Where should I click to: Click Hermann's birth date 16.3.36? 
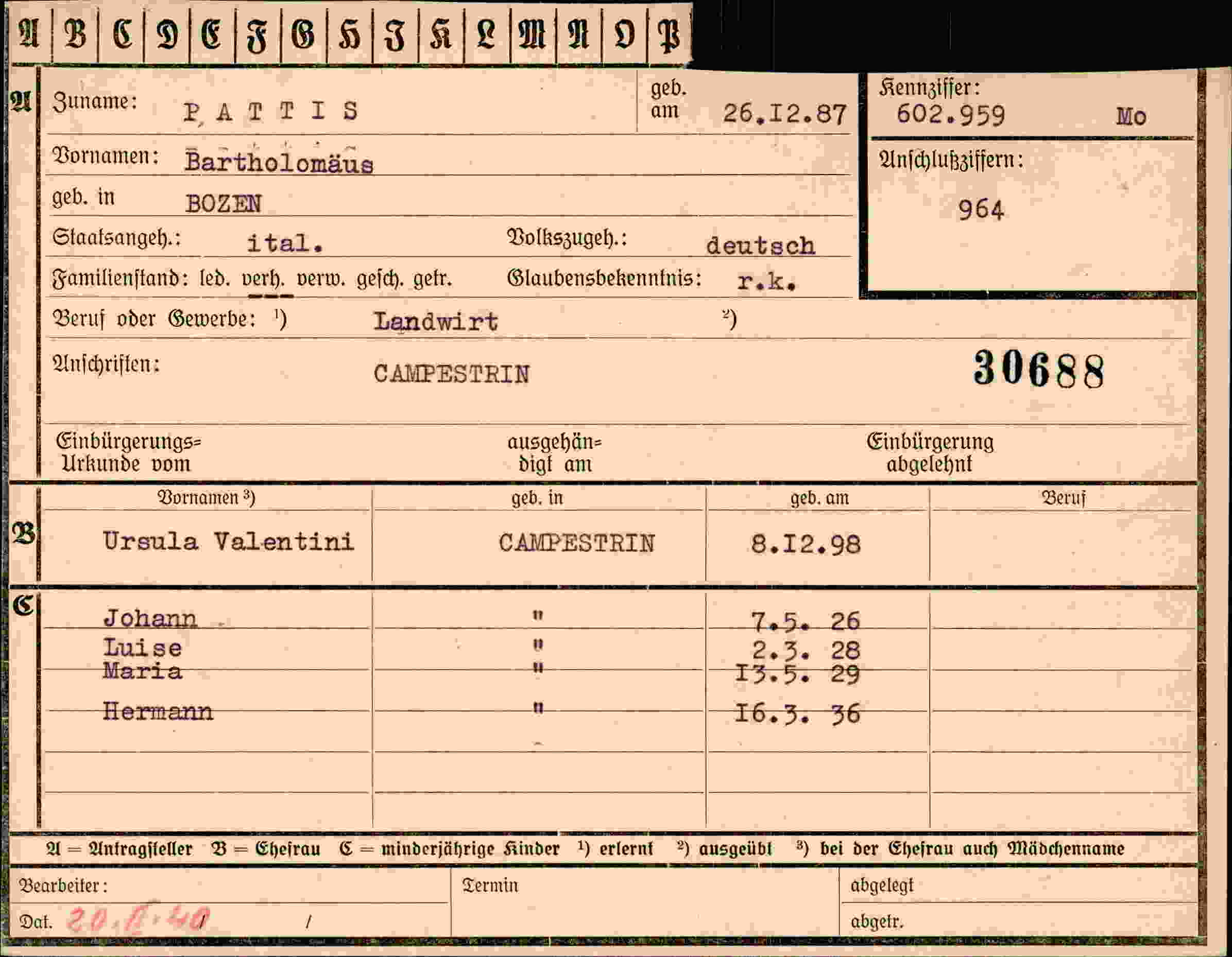(798, 714)
